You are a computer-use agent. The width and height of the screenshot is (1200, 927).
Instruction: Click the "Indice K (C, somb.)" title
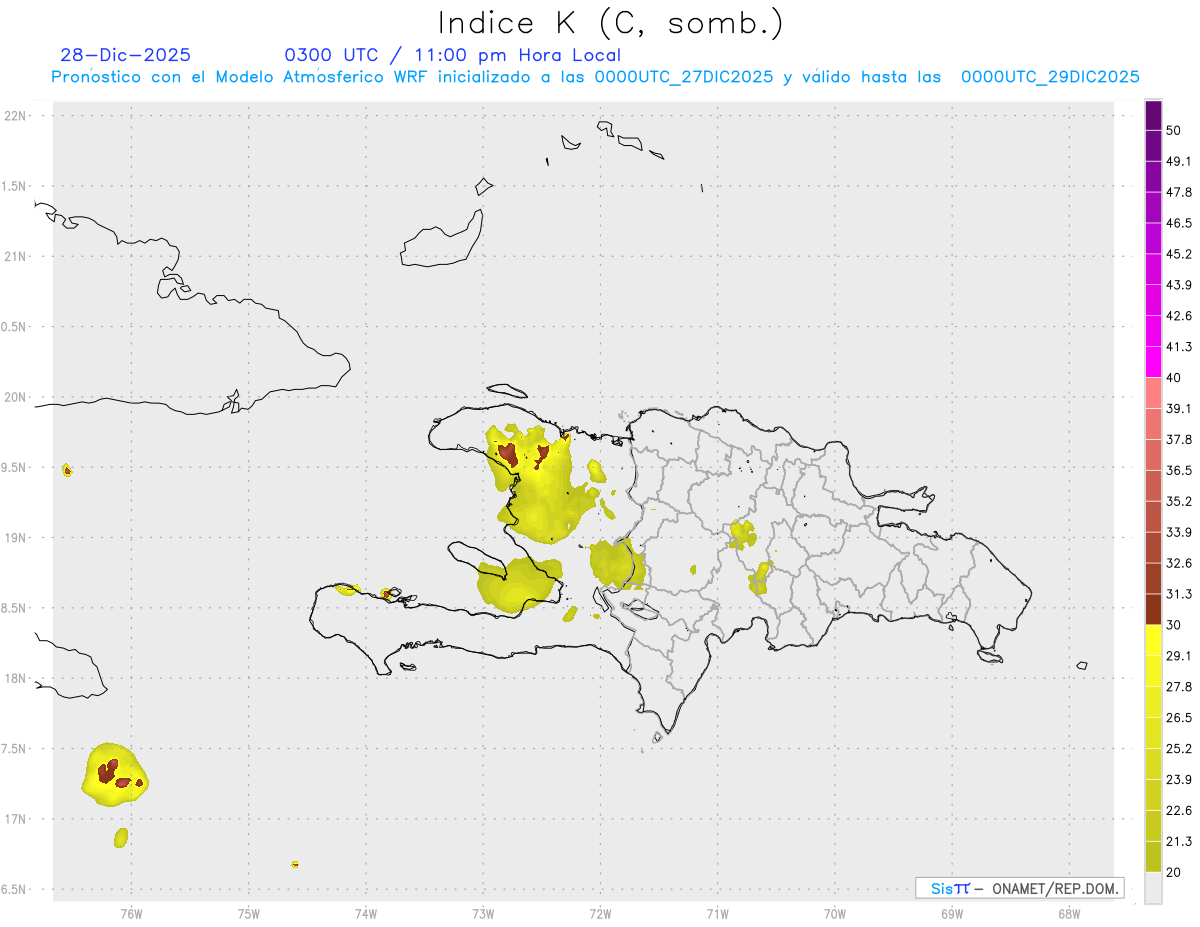(x=611, y=24)
